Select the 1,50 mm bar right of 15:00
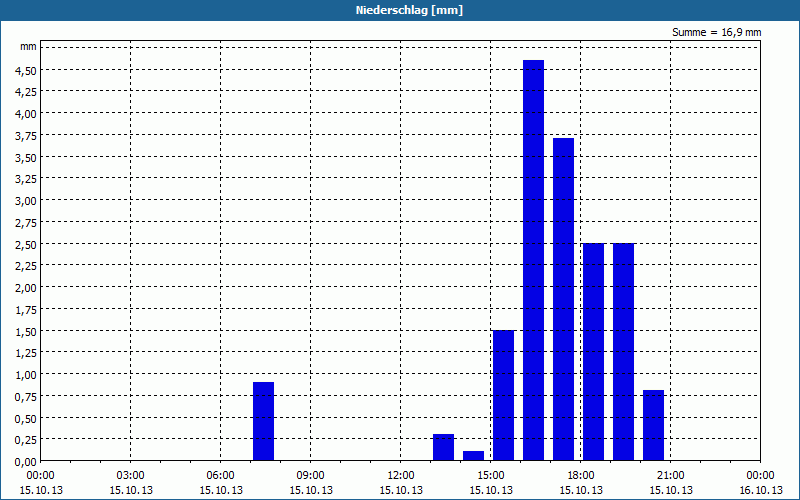The height and width of the screenshot is (500, 800). 503,395
